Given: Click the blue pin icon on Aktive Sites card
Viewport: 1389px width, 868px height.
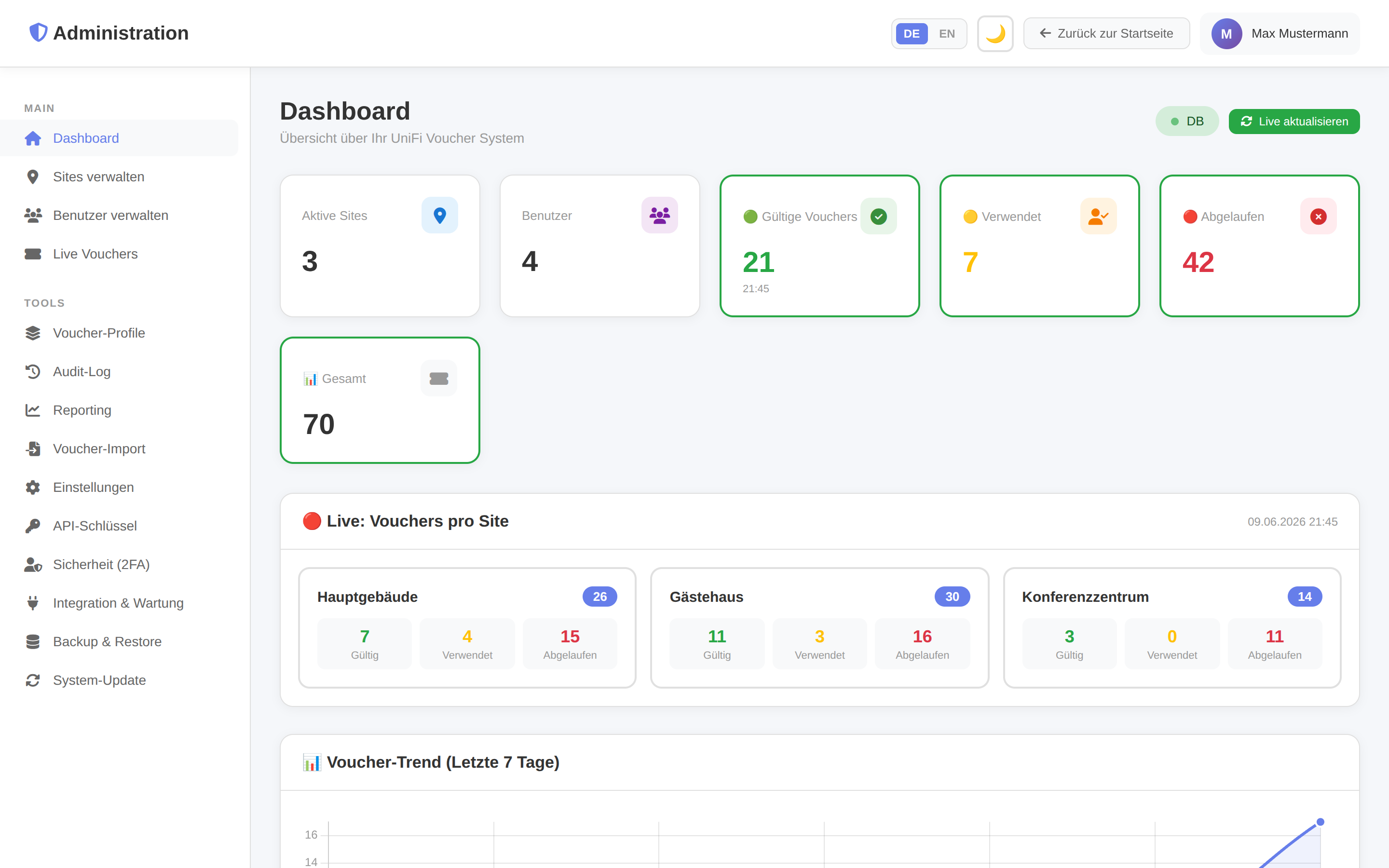Looking at the screenshot, I should click(440, 215).
